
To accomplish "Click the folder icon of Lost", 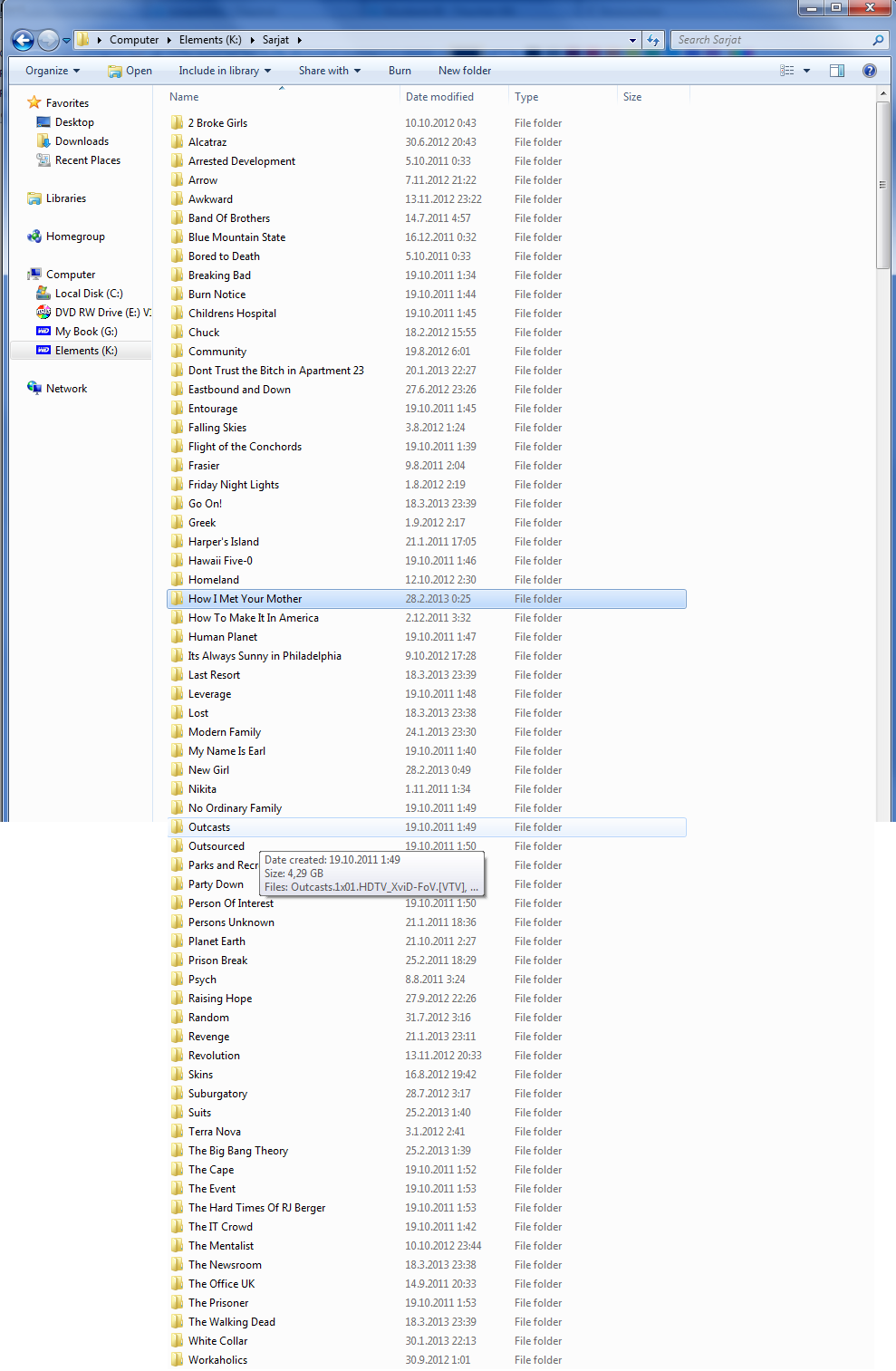I will [178, 712].
